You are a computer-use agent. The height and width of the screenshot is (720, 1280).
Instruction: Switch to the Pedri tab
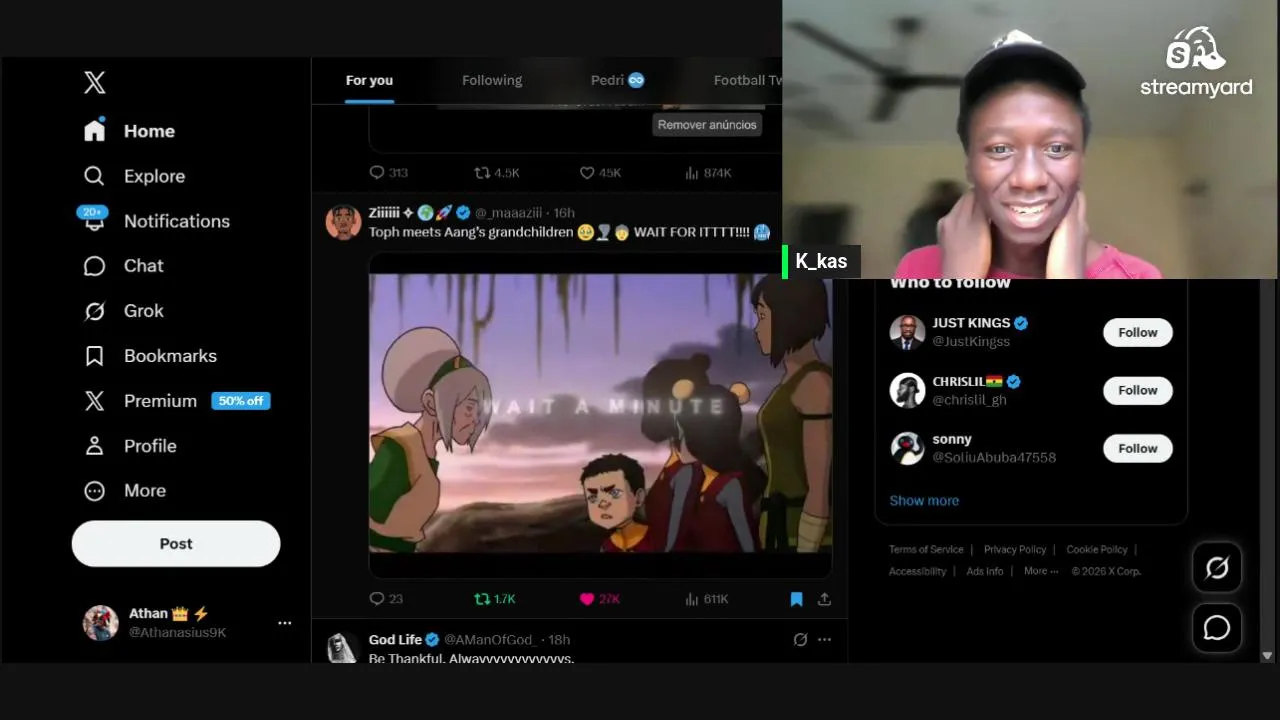pos(618,80)
